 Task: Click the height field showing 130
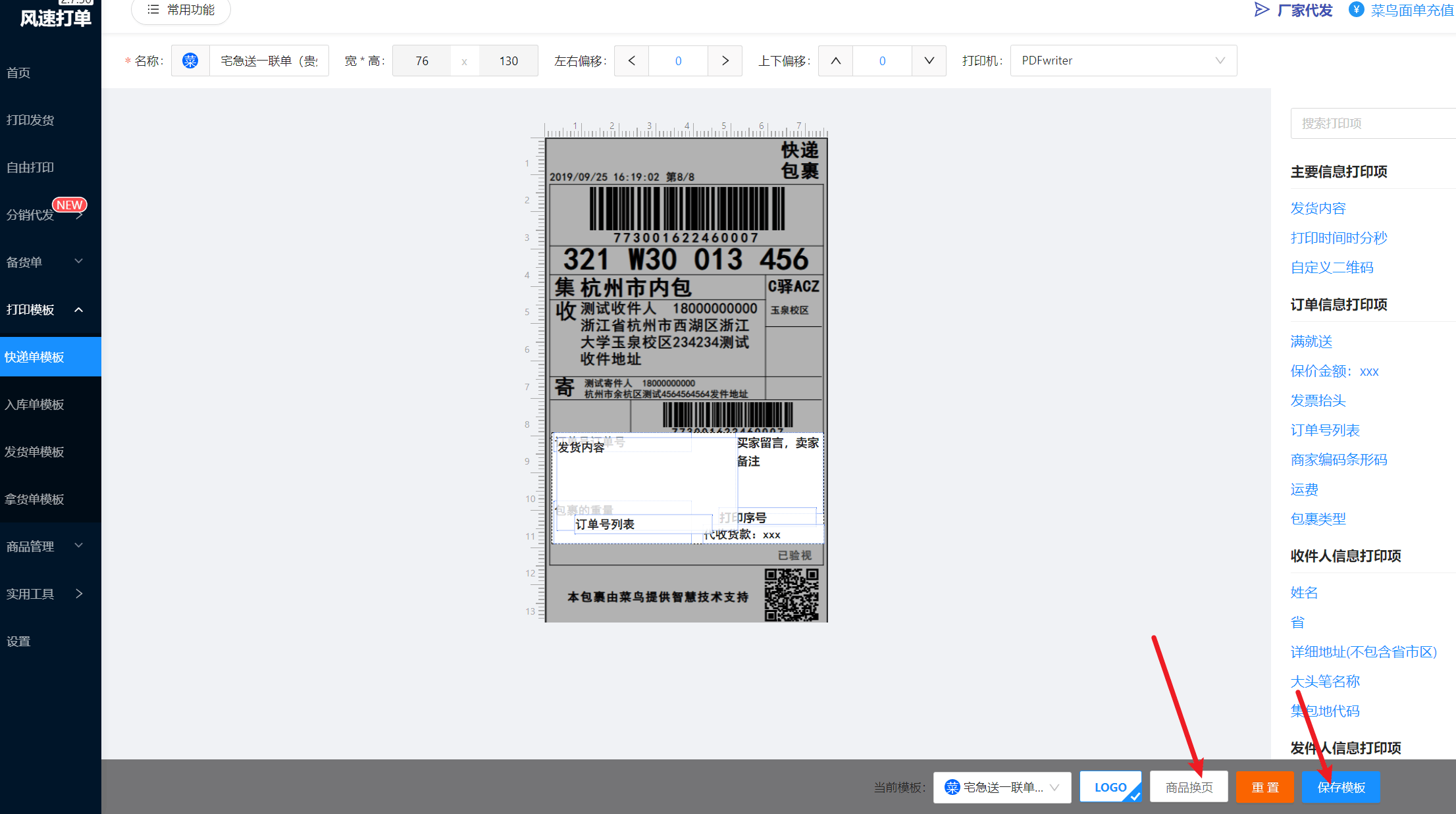tap(508, 61)
